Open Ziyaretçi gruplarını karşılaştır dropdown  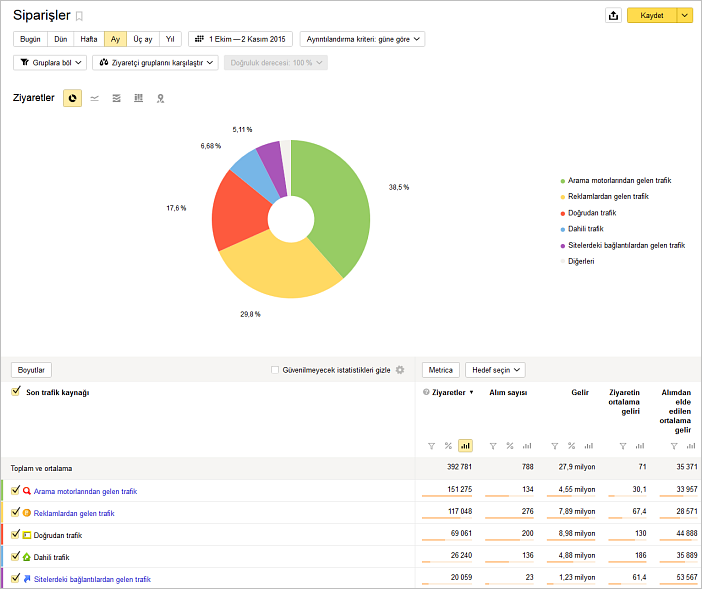tap(155, 63)
